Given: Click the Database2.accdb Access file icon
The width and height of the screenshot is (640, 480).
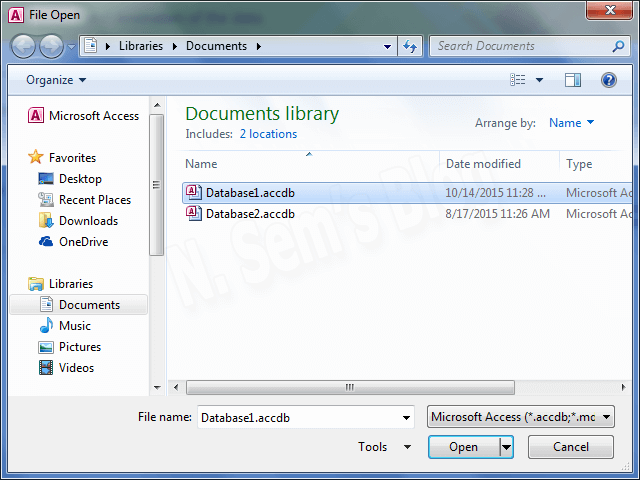Looking at the screenshot, I should 193,213.
